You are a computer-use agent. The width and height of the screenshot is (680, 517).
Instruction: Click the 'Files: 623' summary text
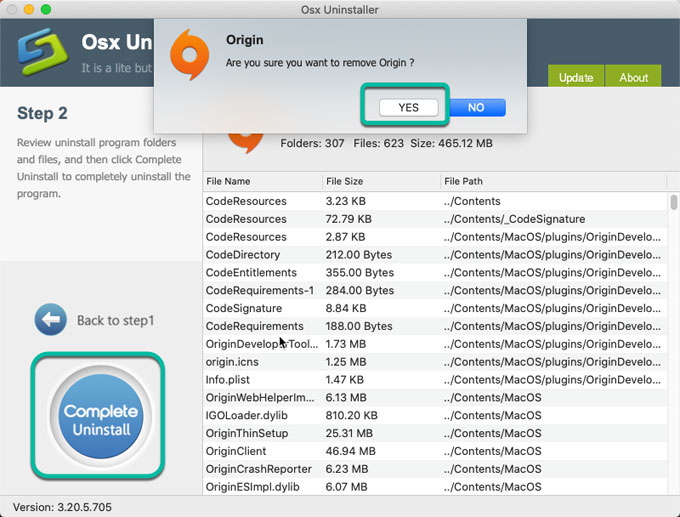[x=379, y=143]
